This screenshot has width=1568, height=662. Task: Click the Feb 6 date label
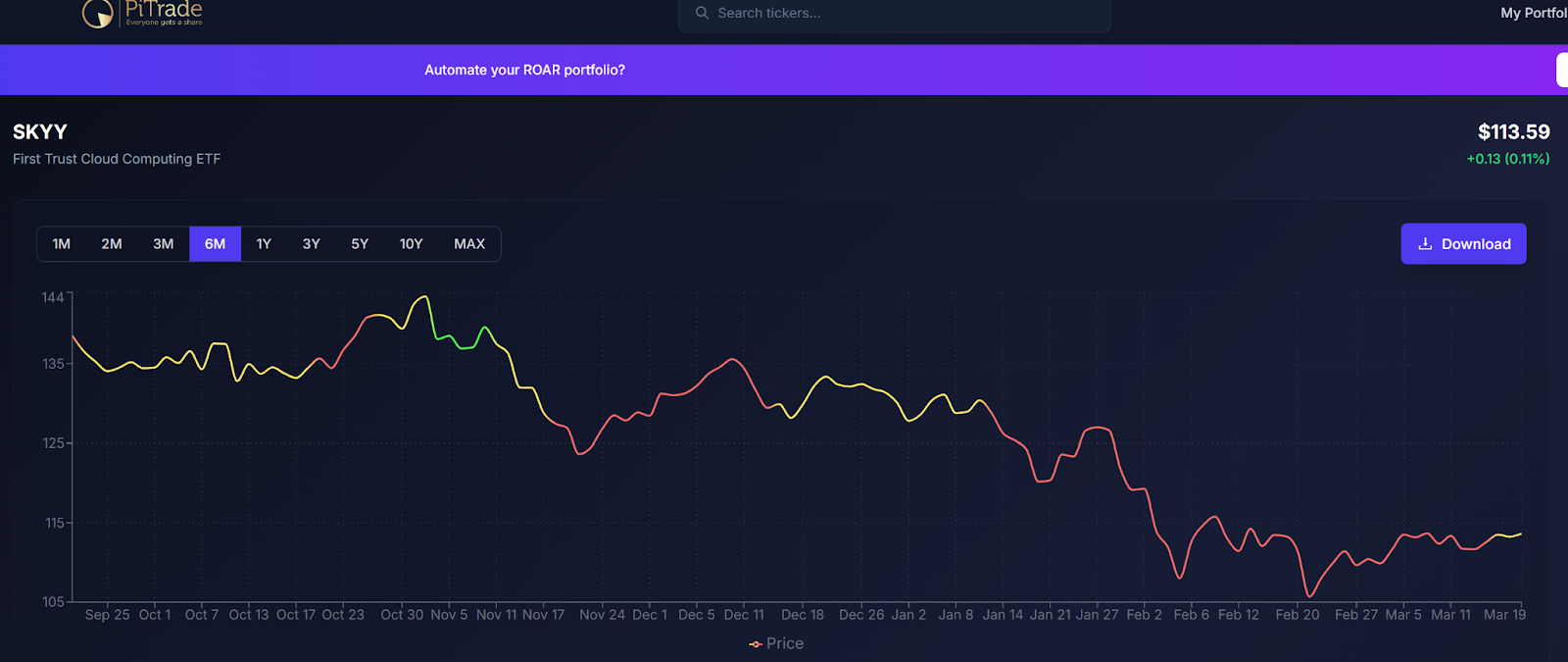(x=1192, y=615)
